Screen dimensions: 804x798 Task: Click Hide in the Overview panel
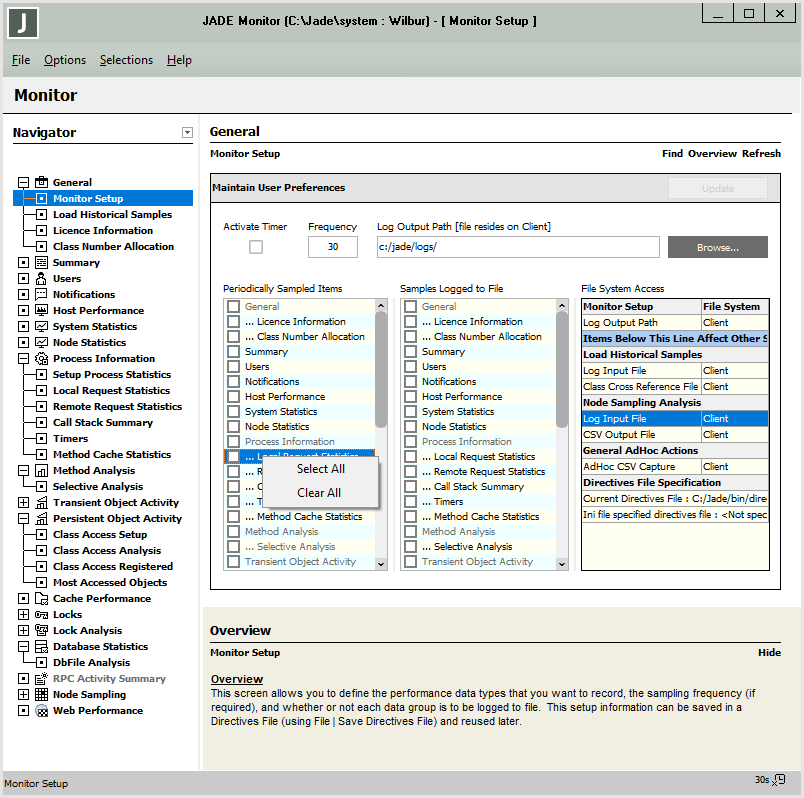pos(769,652)
